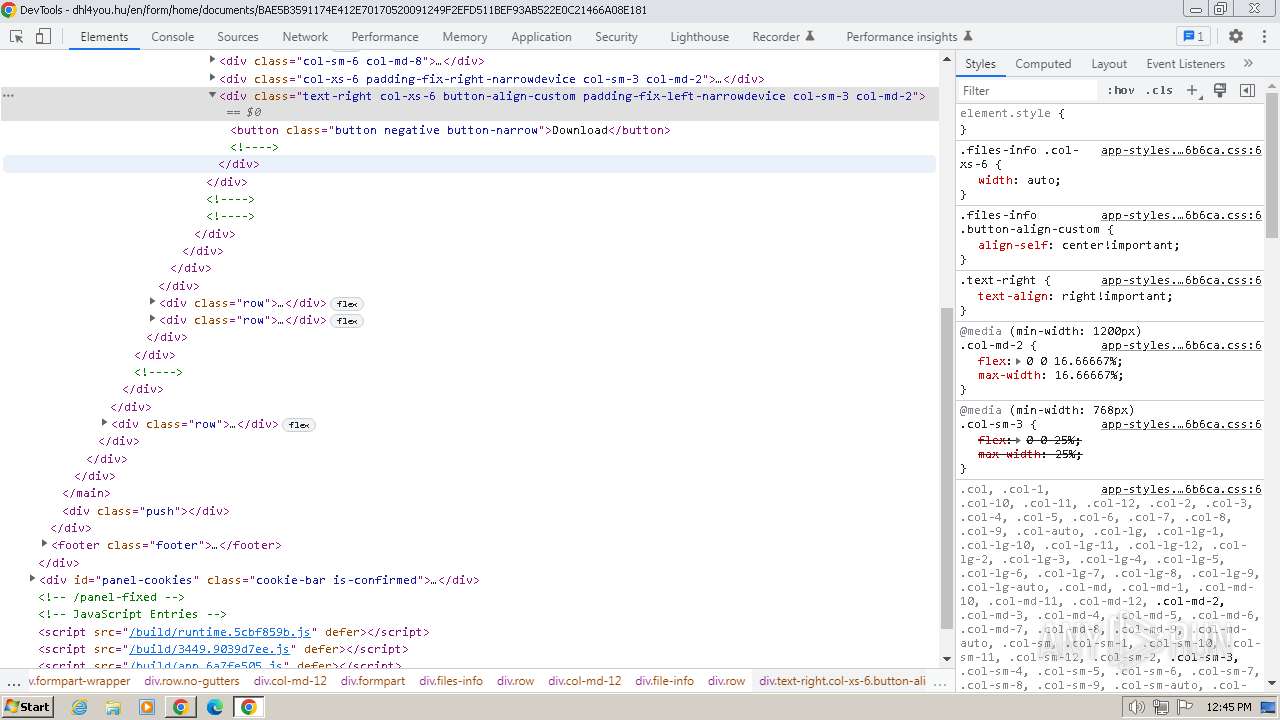This screenshot has height=720, width=1280.
Task: Open the Memory tab
Action: (x=464, y=36)
